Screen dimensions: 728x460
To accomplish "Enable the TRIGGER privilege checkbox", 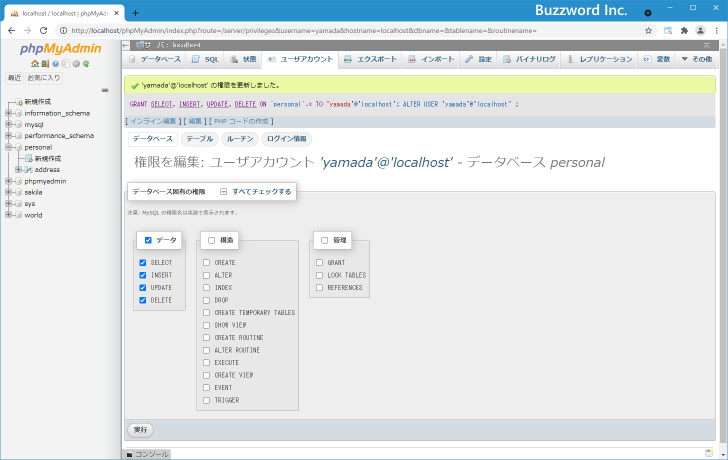I will [207, 400].
